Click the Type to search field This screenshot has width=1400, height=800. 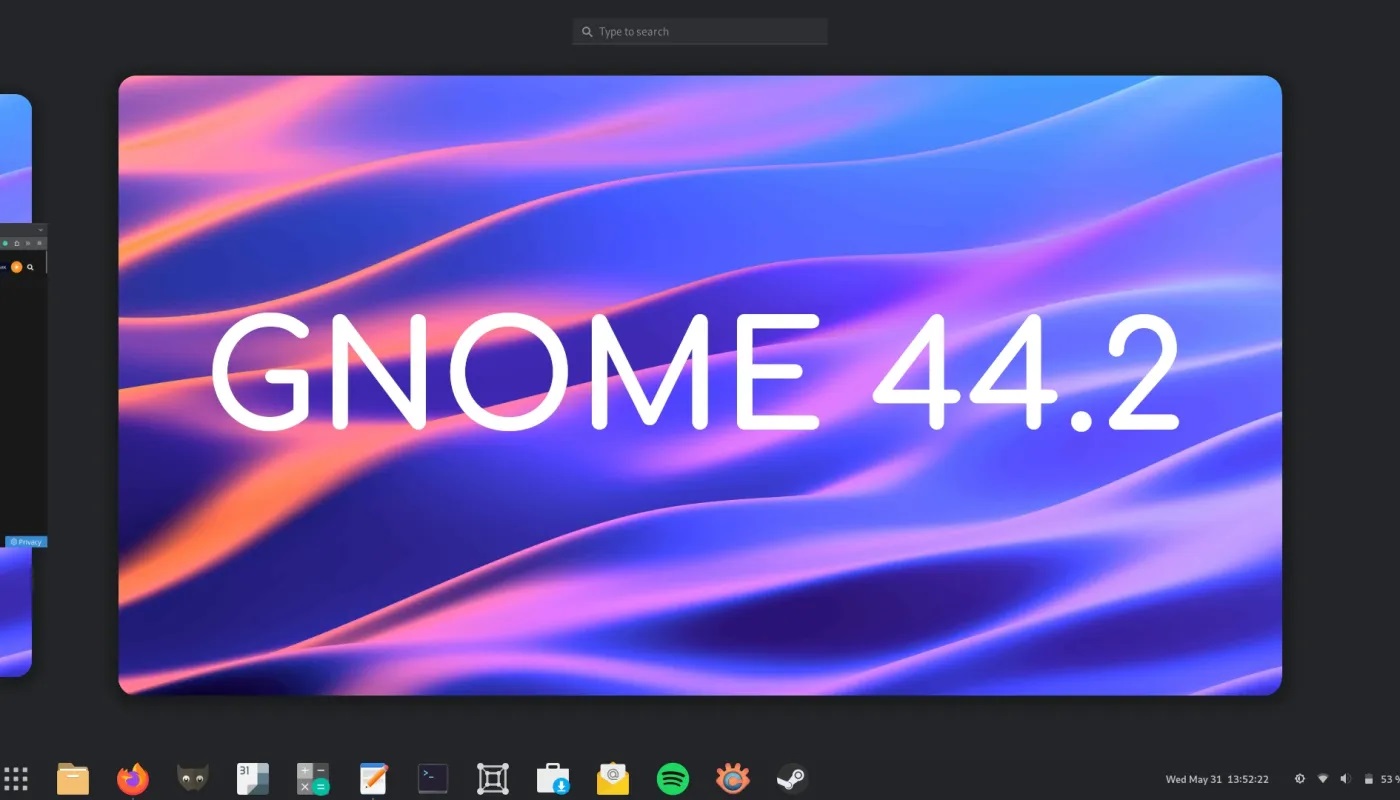(700, 32)
